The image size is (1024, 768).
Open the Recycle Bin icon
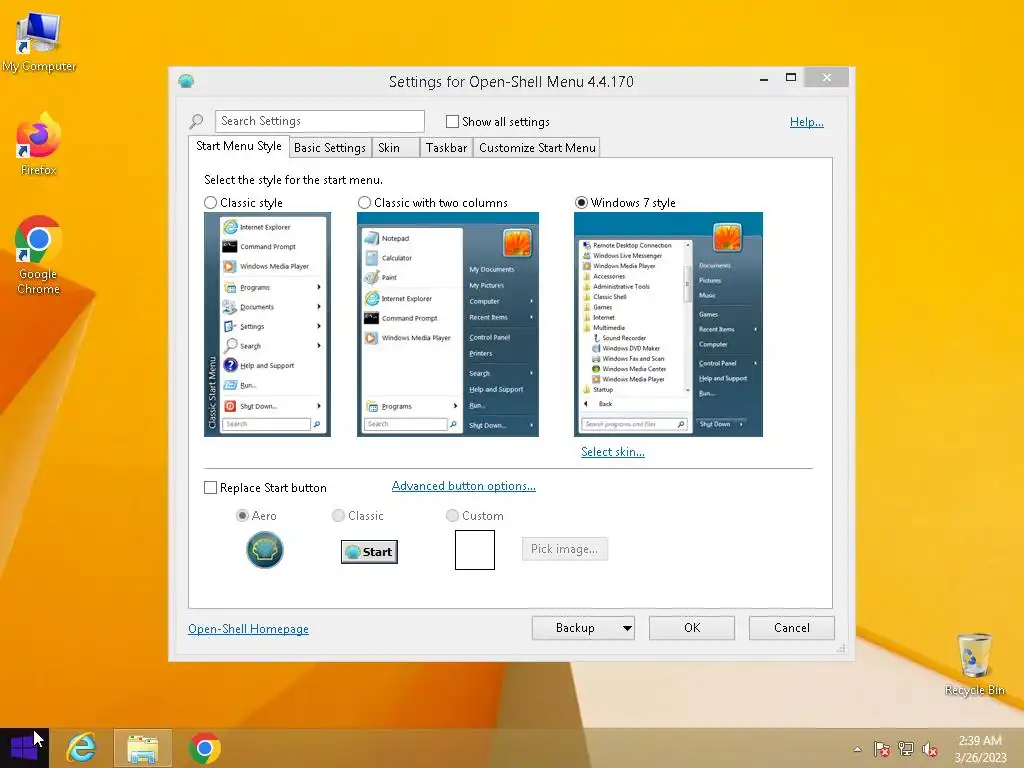(974, 664)
